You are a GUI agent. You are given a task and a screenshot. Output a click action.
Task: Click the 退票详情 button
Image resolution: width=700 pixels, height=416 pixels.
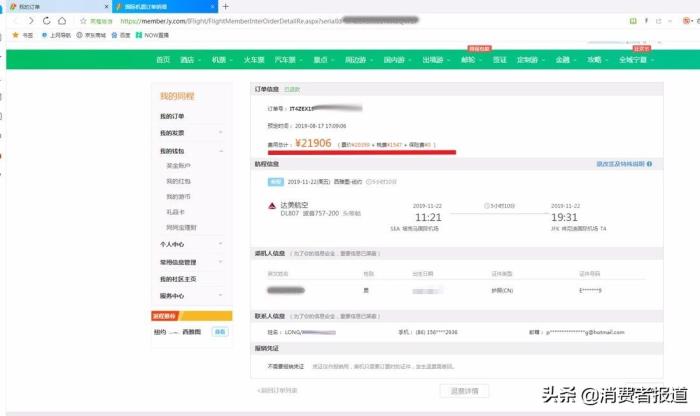(x=465, y=390)
